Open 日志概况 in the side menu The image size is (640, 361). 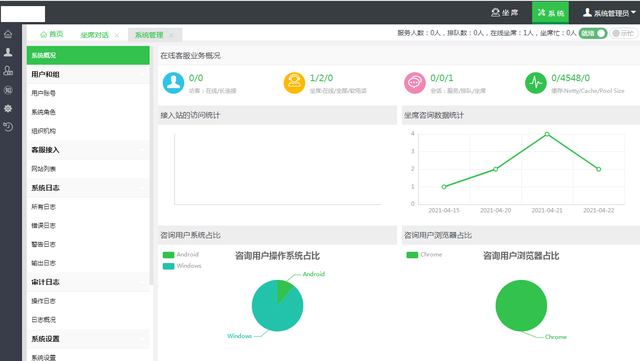[x=88, y=320]
